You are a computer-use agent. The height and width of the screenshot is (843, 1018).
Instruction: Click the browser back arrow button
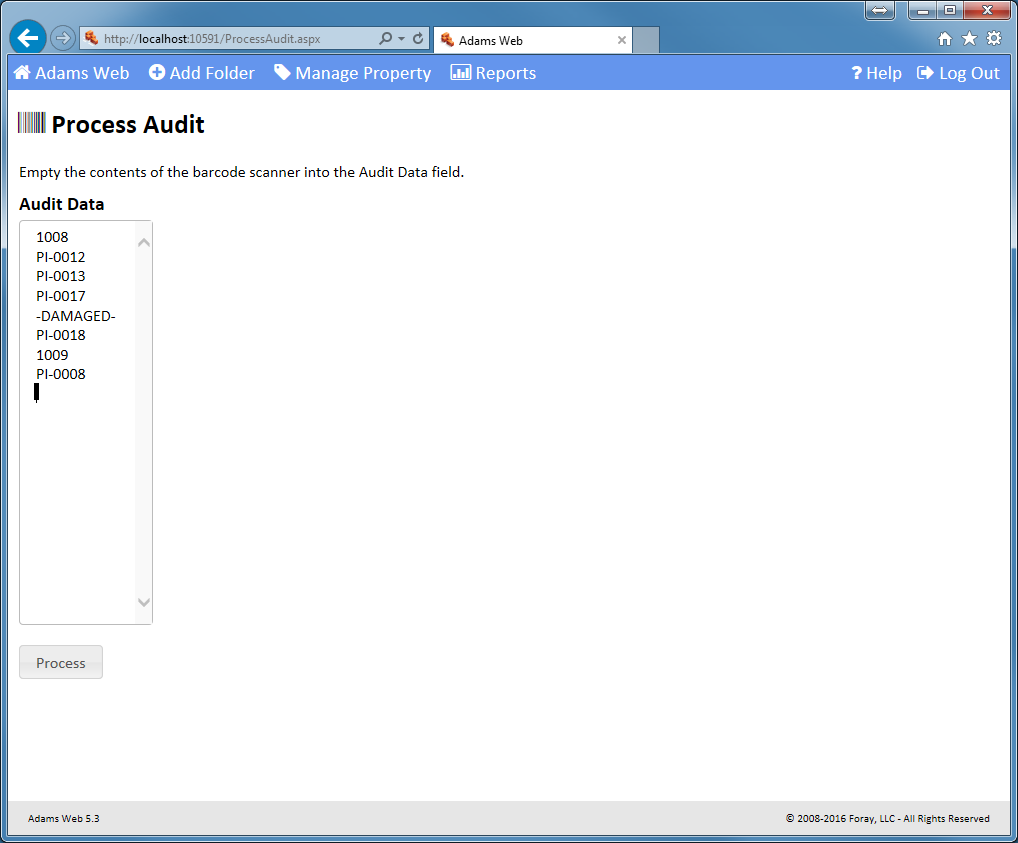click(x=29, y=38)
